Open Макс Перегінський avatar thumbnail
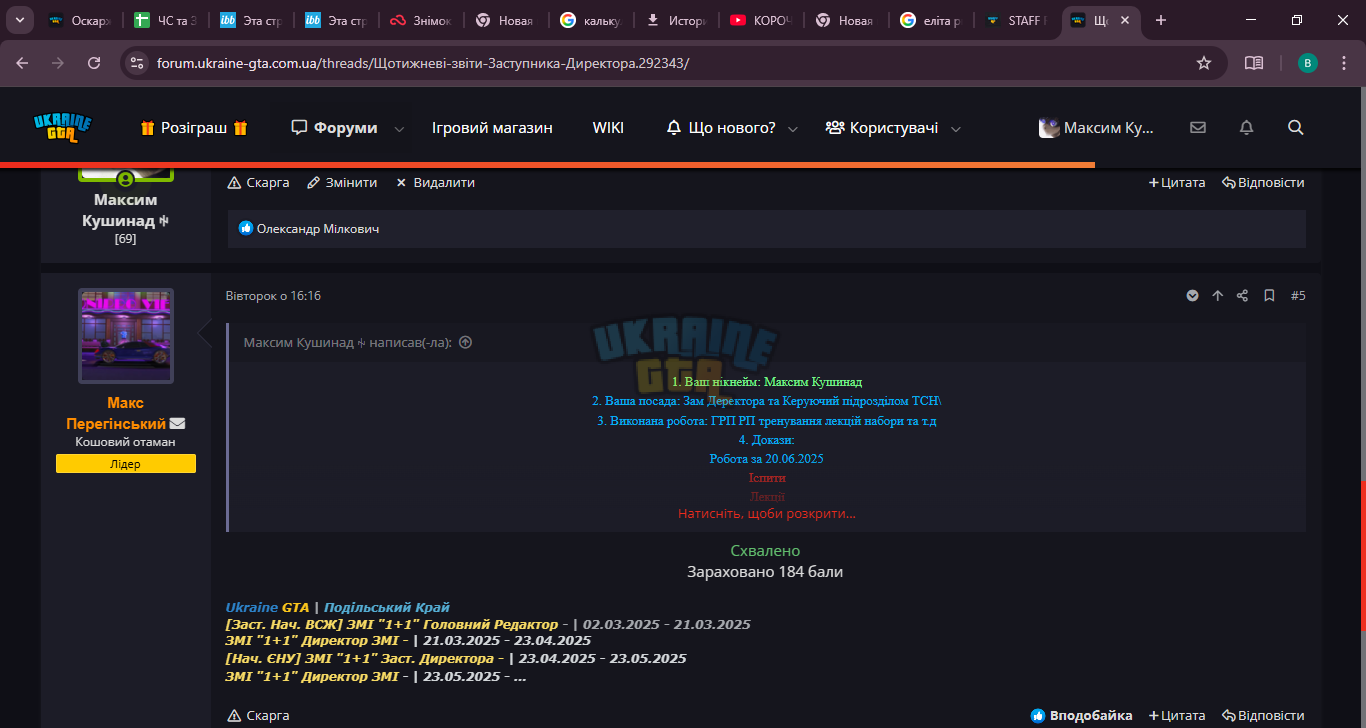 click(126, 336)
